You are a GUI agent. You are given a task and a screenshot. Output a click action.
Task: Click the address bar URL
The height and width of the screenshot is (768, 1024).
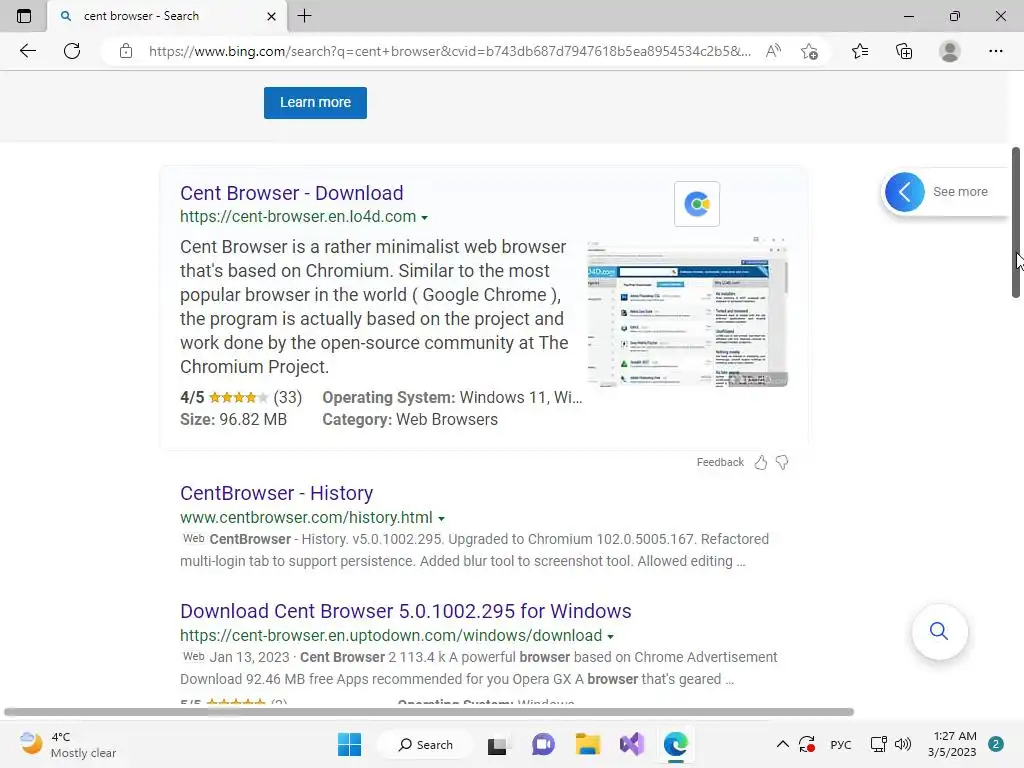pyautogui.click(x=449, y=51)
